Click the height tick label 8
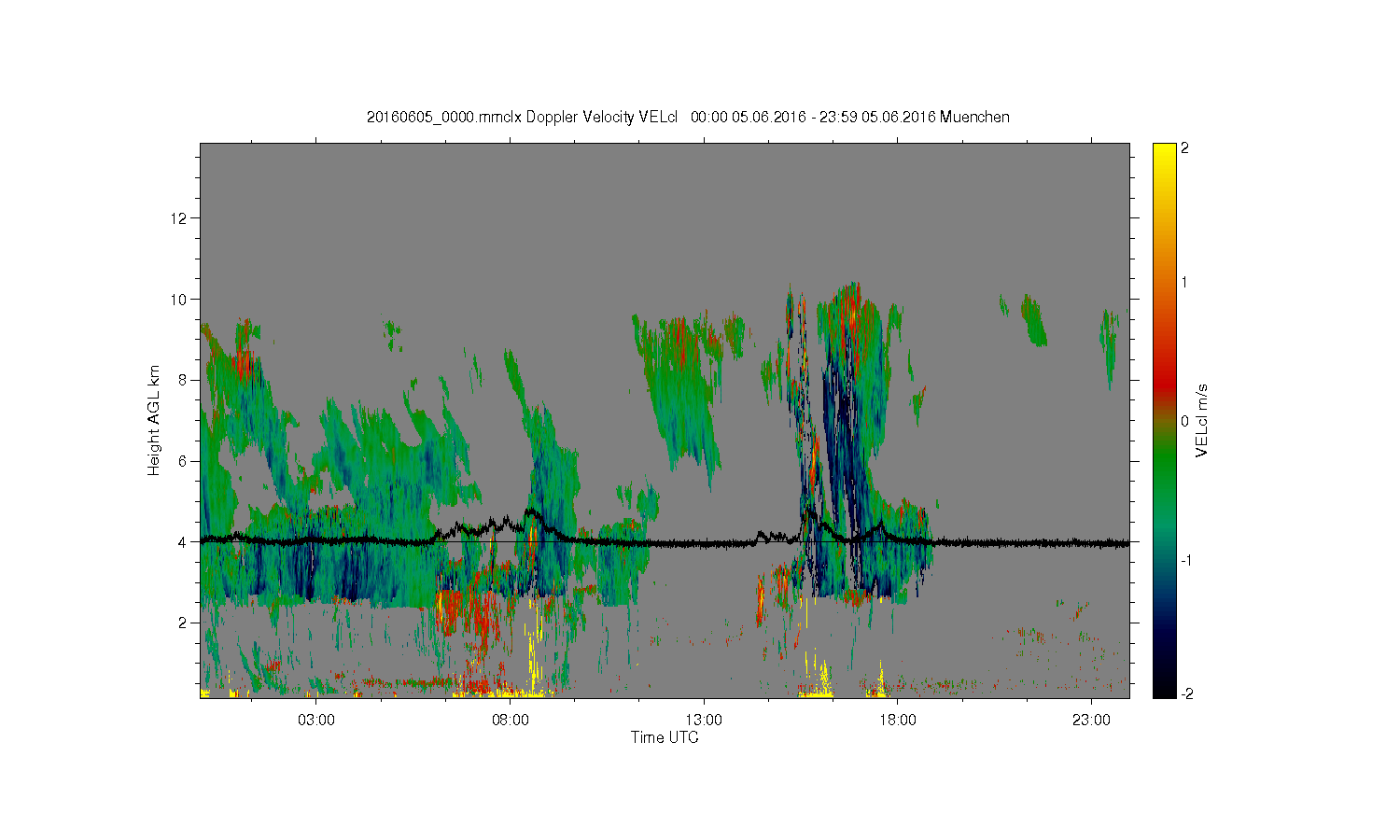 pos(184,380)
